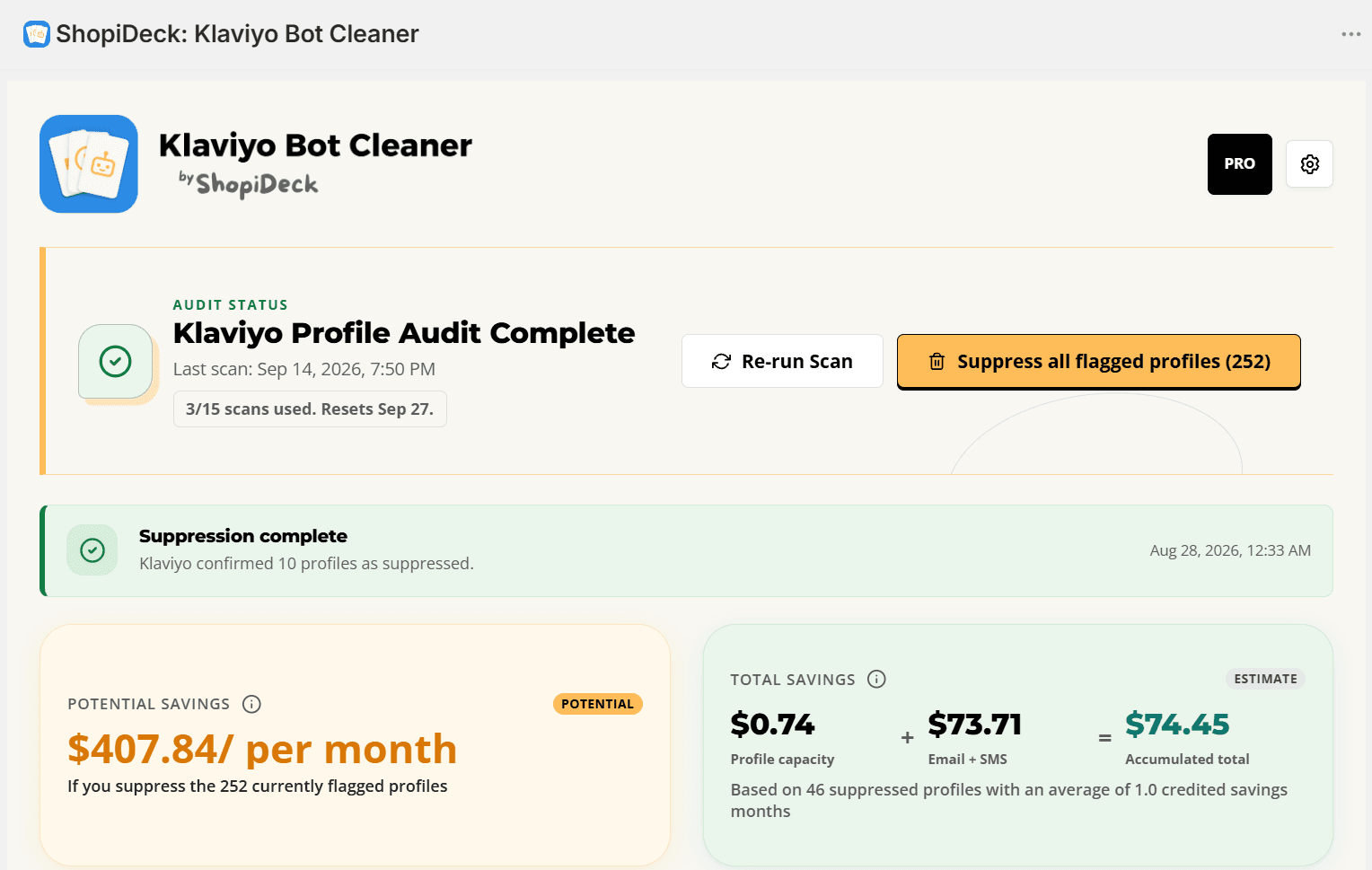
Task: Click the 'AUDIT STATUS' label
Action: [x=231, y=305]
